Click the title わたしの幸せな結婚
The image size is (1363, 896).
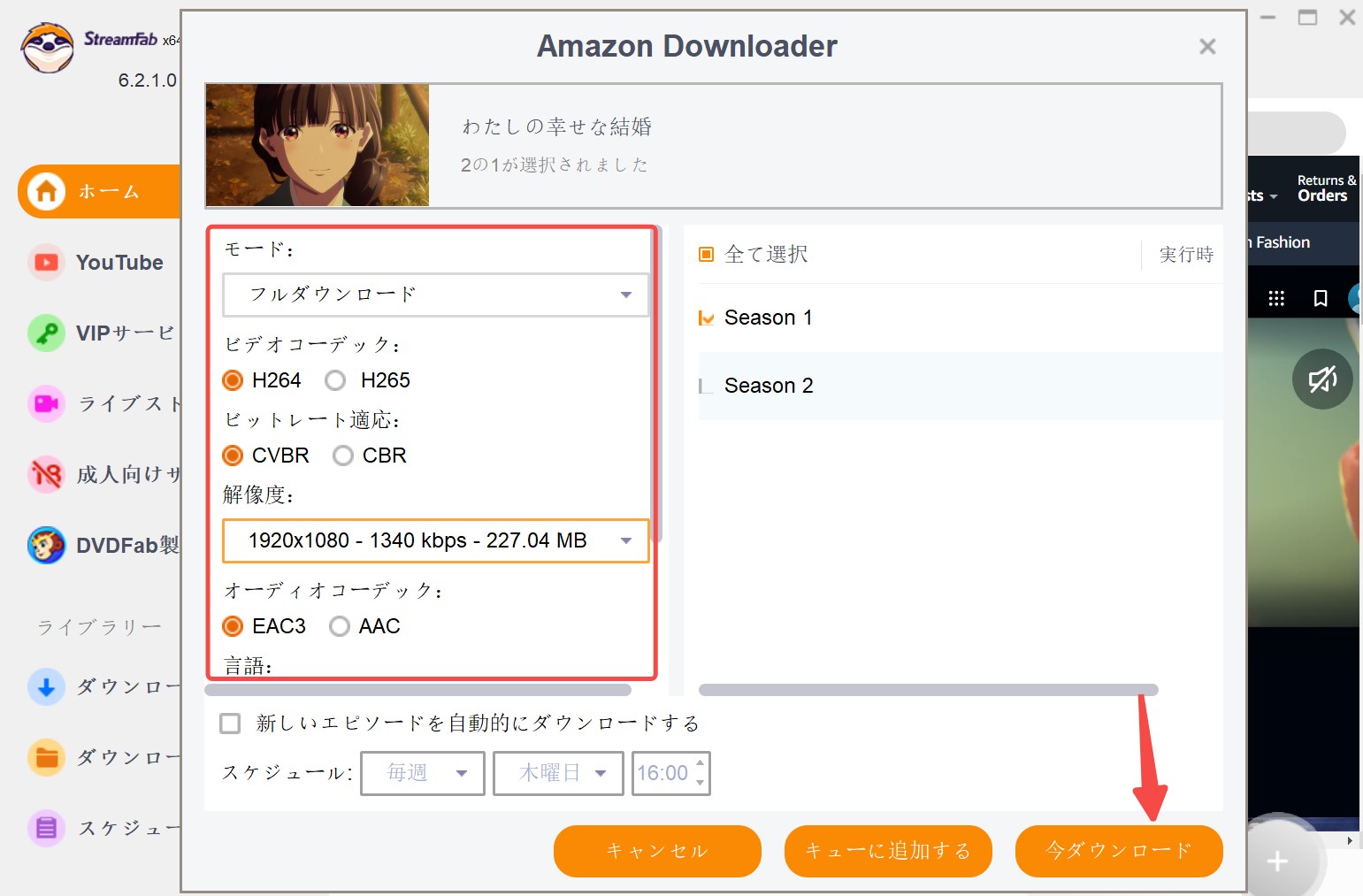click(x=557, y=126)
